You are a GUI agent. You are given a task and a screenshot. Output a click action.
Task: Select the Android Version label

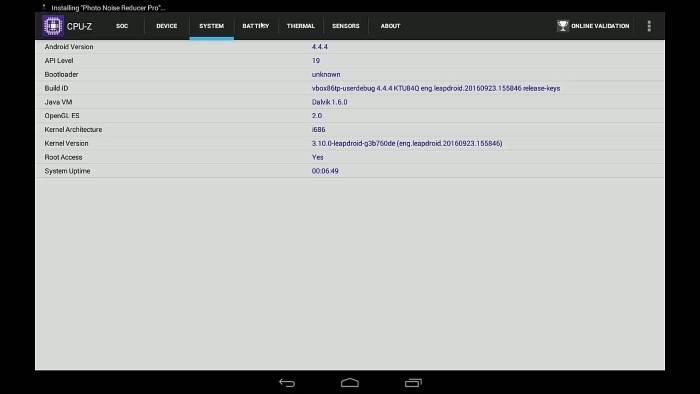click(x=69, y=46)
